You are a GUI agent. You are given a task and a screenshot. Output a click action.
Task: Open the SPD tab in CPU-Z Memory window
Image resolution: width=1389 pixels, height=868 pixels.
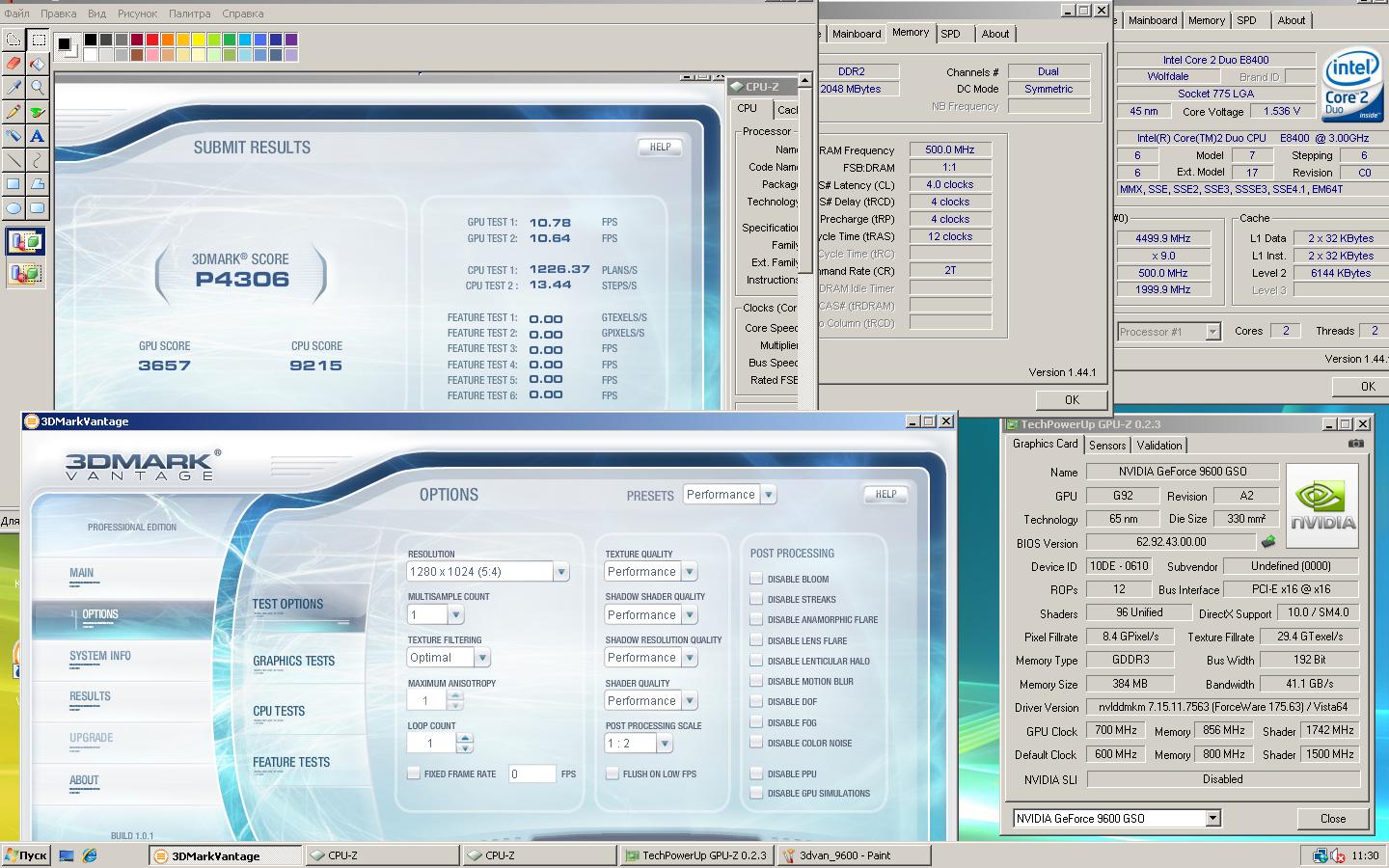coord(951,34)
